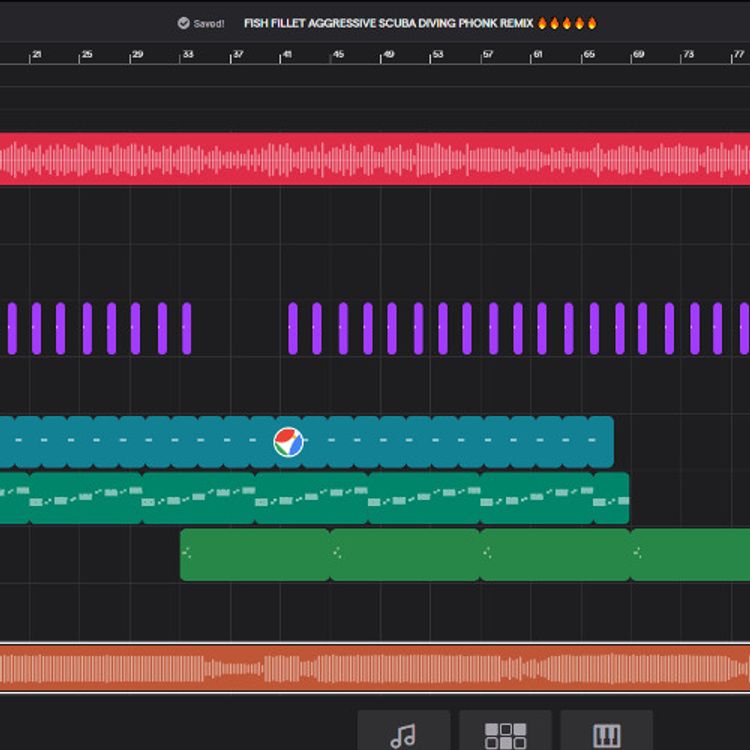
Task: Move playhead to bar 73 marker
Action: [687, 55]
